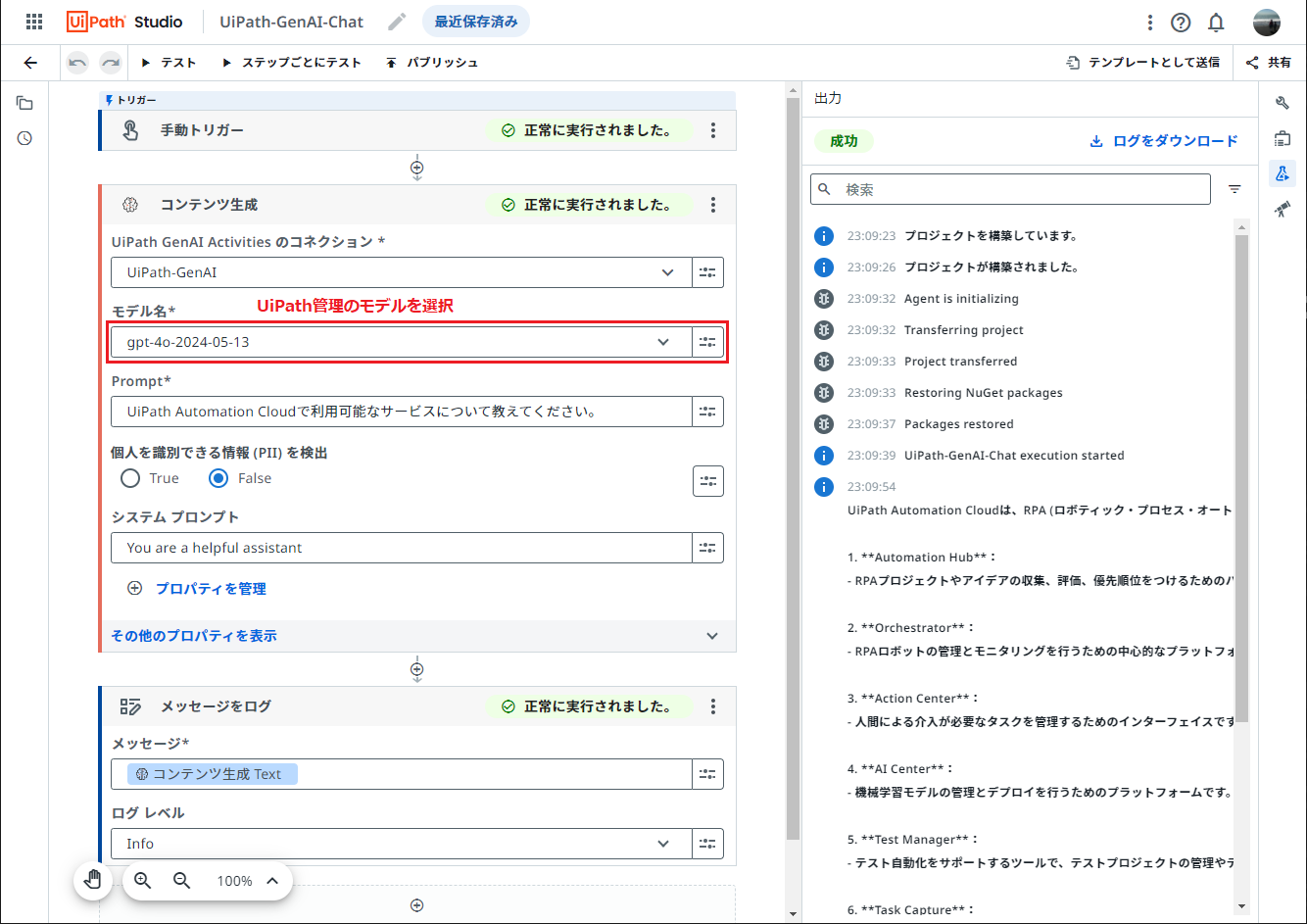
Task: Select the False option for PII detection
Action: [218, 478]
